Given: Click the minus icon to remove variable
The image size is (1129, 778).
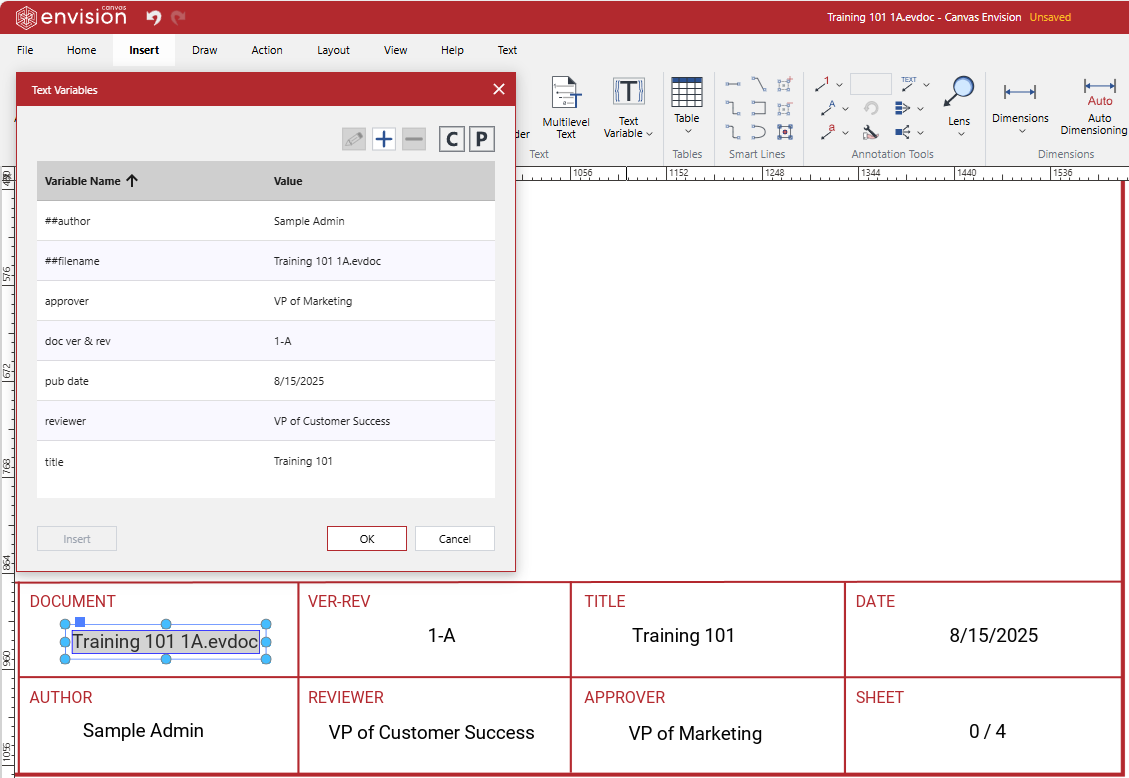Looking at the screenshot, I should (x=414, y=139).
